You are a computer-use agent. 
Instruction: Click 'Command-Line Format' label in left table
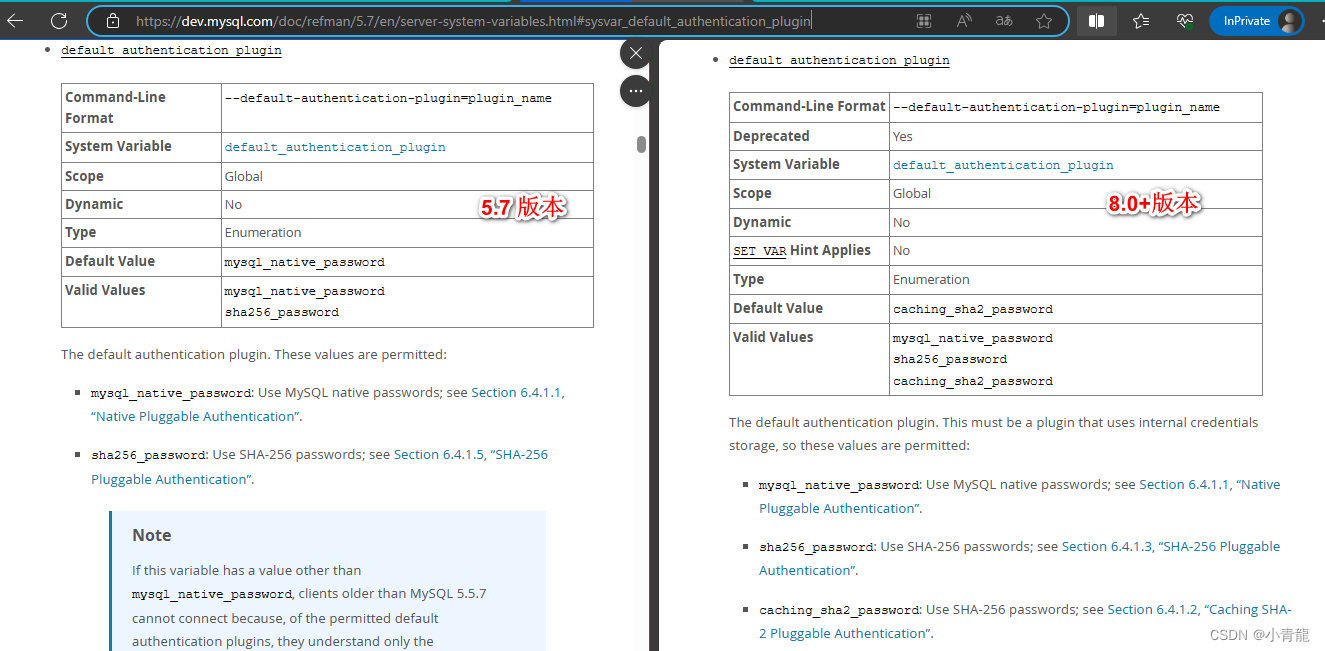pos(115,107)
